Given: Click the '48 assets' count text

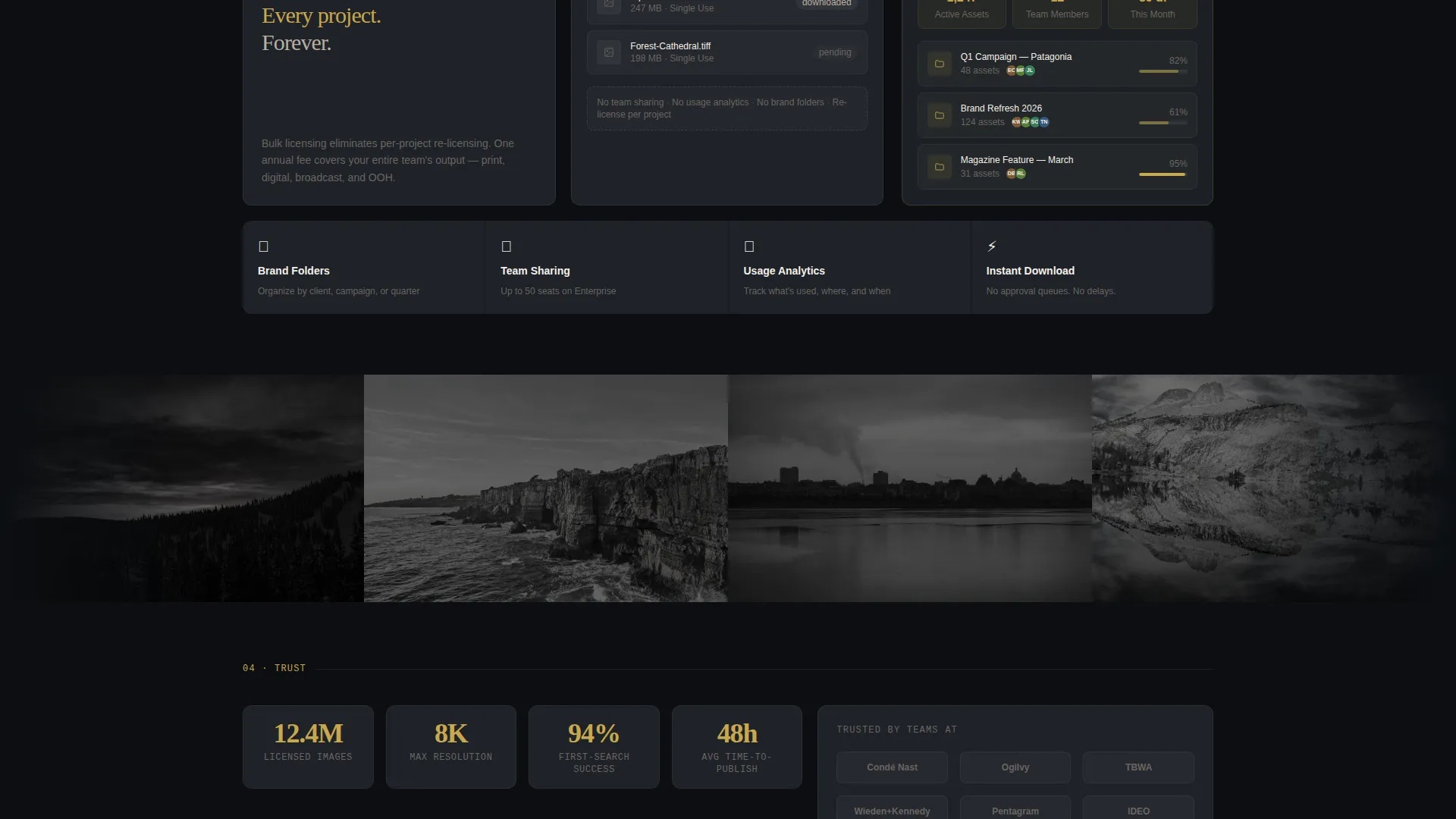Looking at the screenshot, I should (980, 71).
